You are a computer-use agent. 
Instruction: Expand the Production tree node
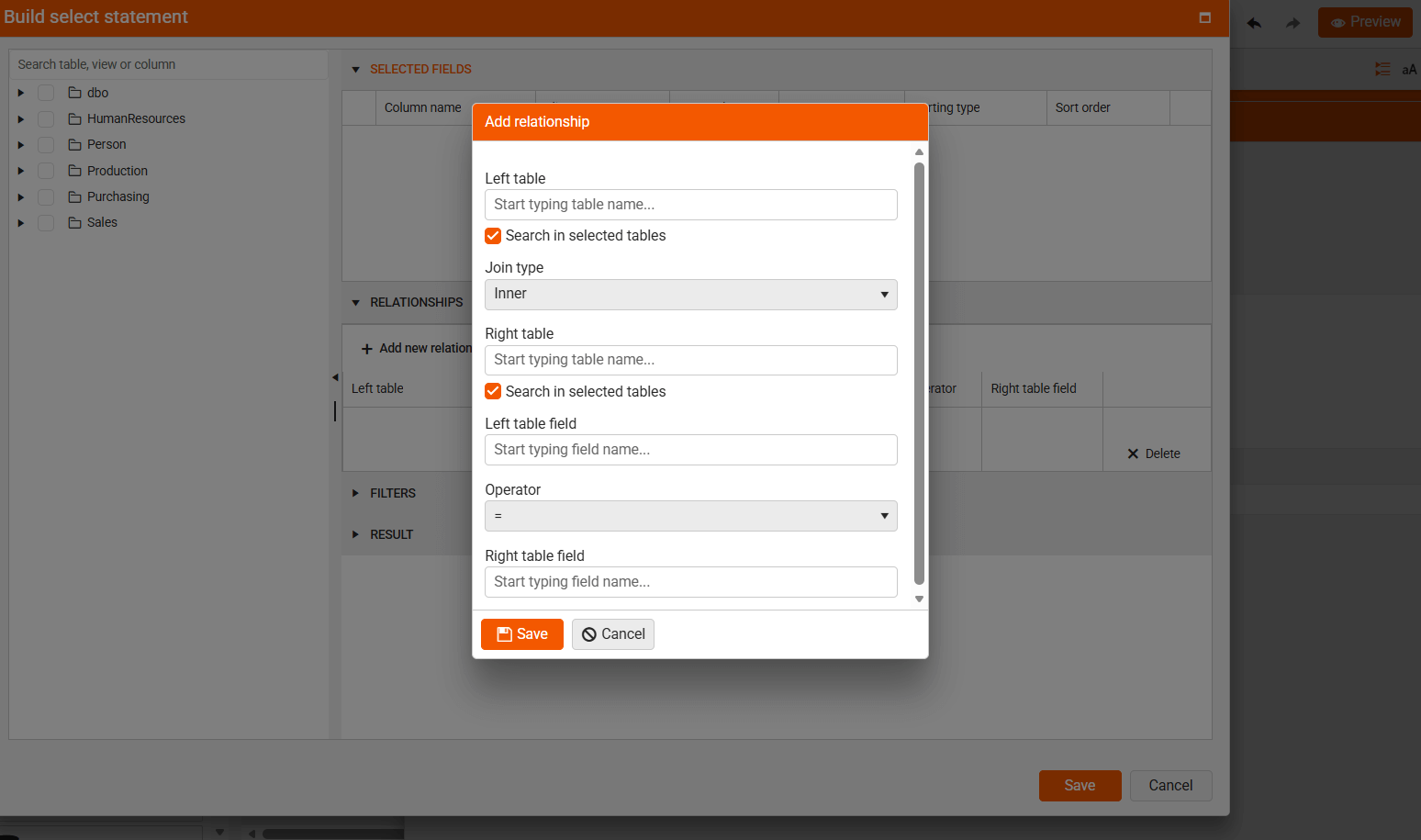point(21,171)
